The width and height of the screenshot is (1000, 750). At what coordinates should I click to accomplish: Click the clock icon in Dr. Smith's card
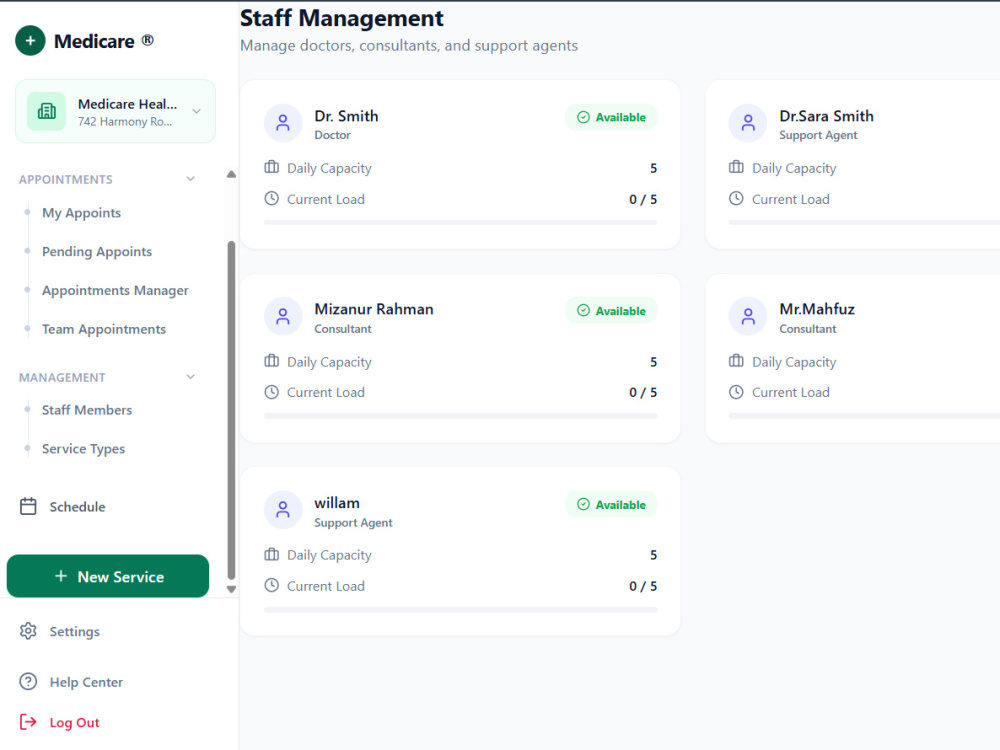272,198
